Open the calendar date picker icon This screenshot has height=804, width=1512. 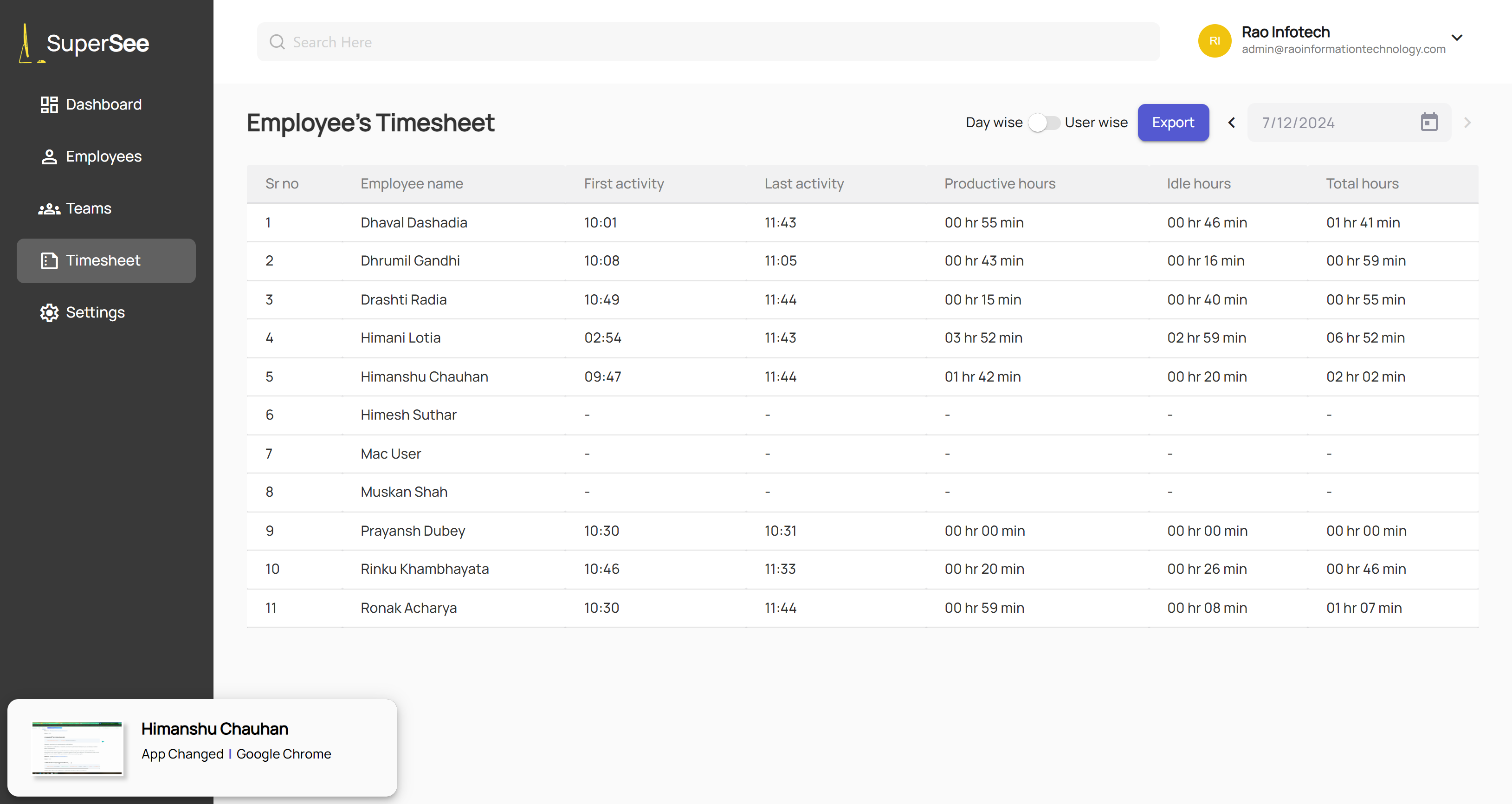(x=1428, y=122)
